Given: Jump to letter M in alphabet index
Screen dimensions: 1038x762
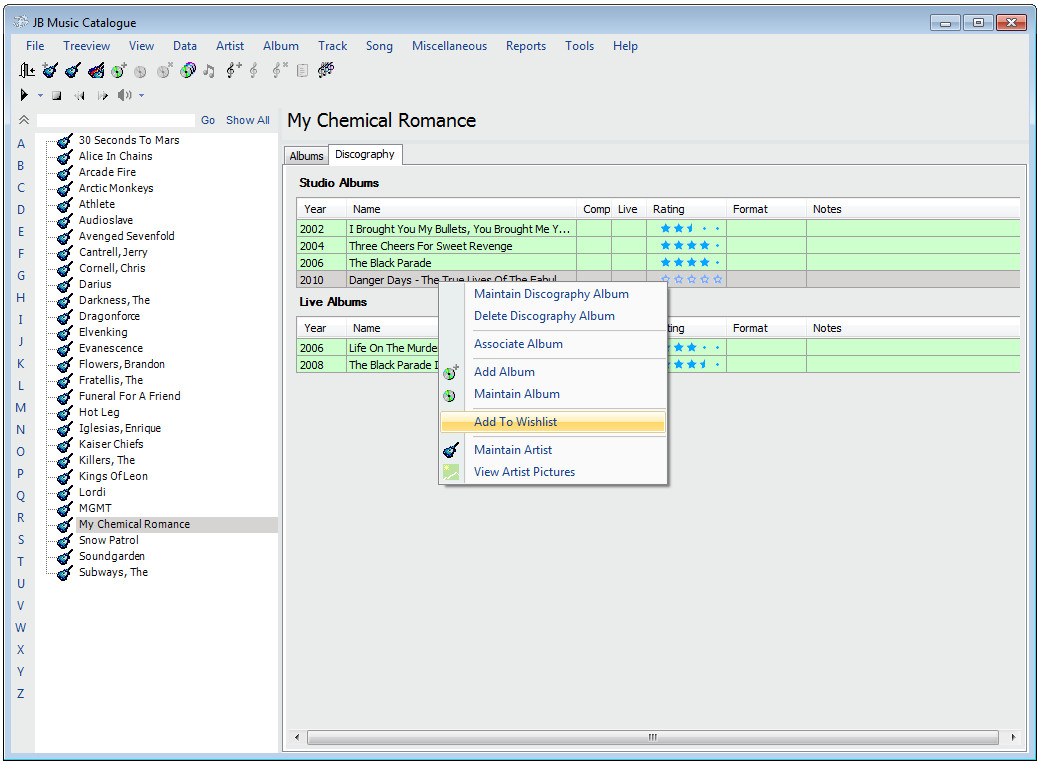Looking at the screenshot, I should coord(21,408).
